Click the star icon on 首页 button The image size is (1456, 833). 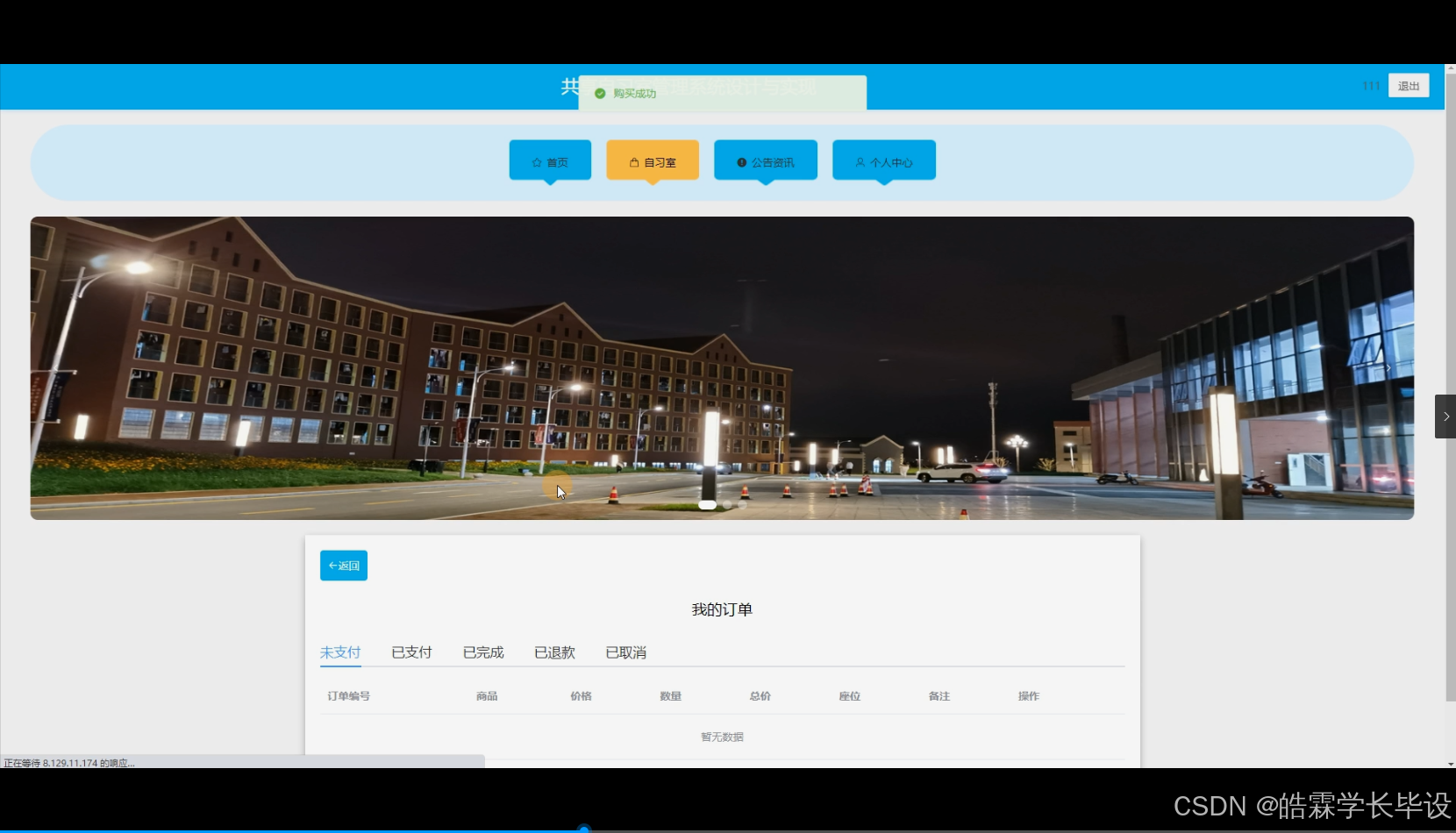pyautogui.click(x=537, y=162)
